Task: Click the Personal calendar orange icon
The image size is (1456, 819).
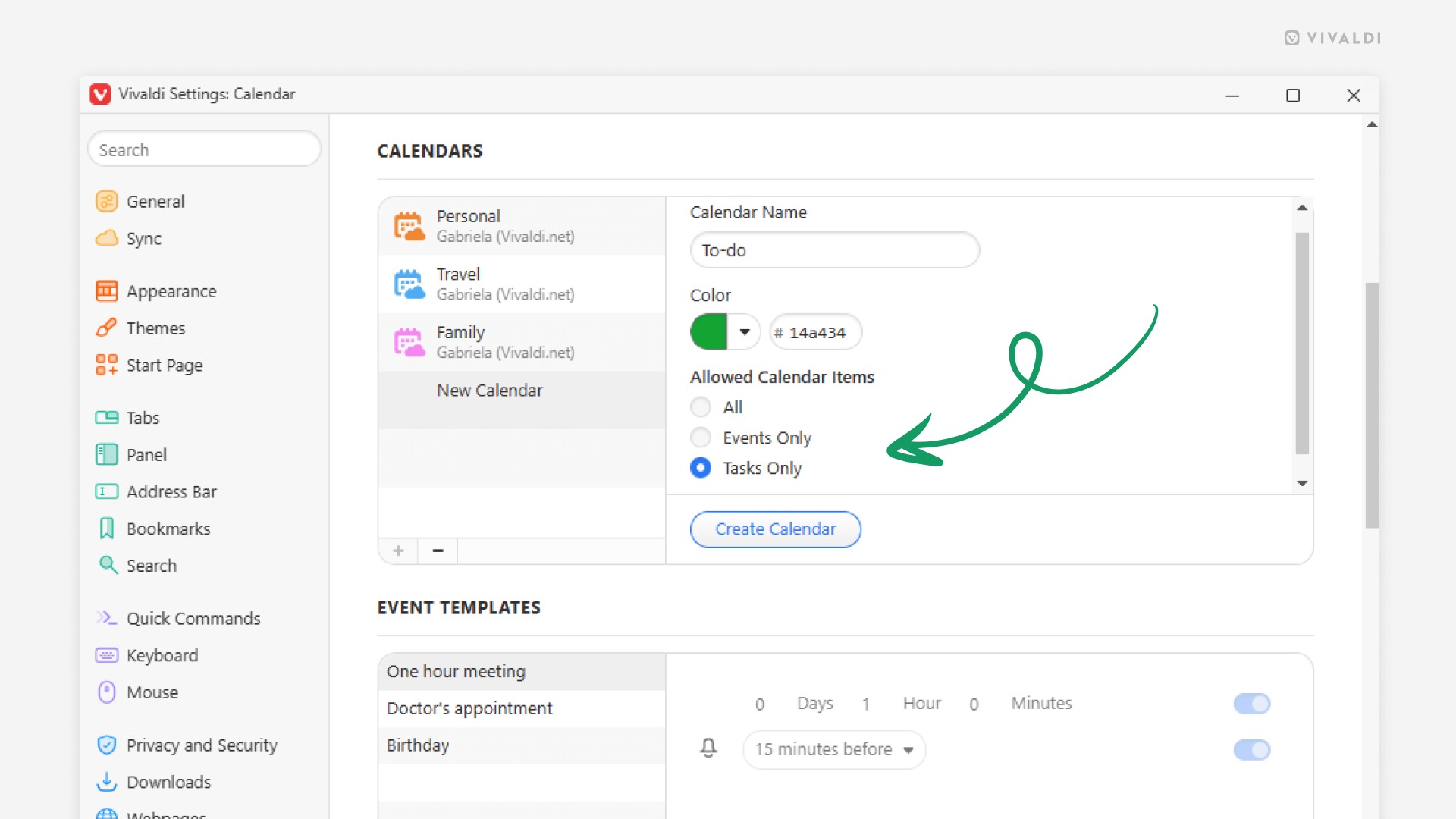Action: [409, 226]
